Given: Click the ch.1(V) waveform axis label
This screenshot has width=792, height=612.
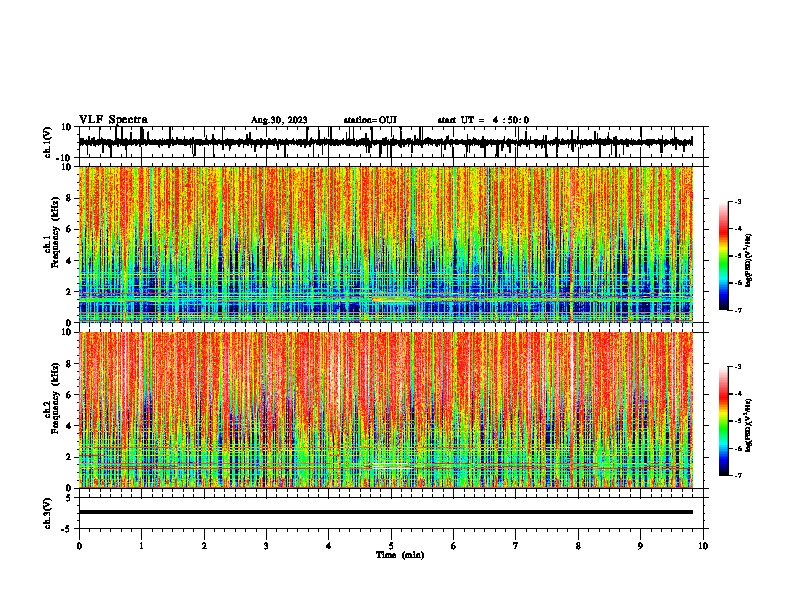Looking at the screenshot, I should tap(48, 142).
